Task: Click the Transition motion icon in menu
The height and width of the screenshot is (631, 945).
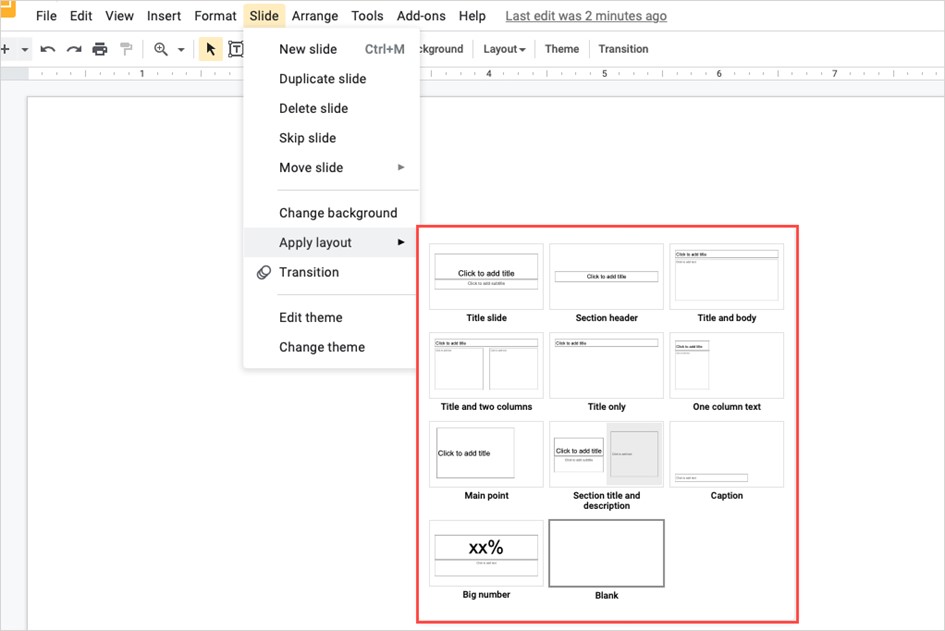Action: click(264, 272)
